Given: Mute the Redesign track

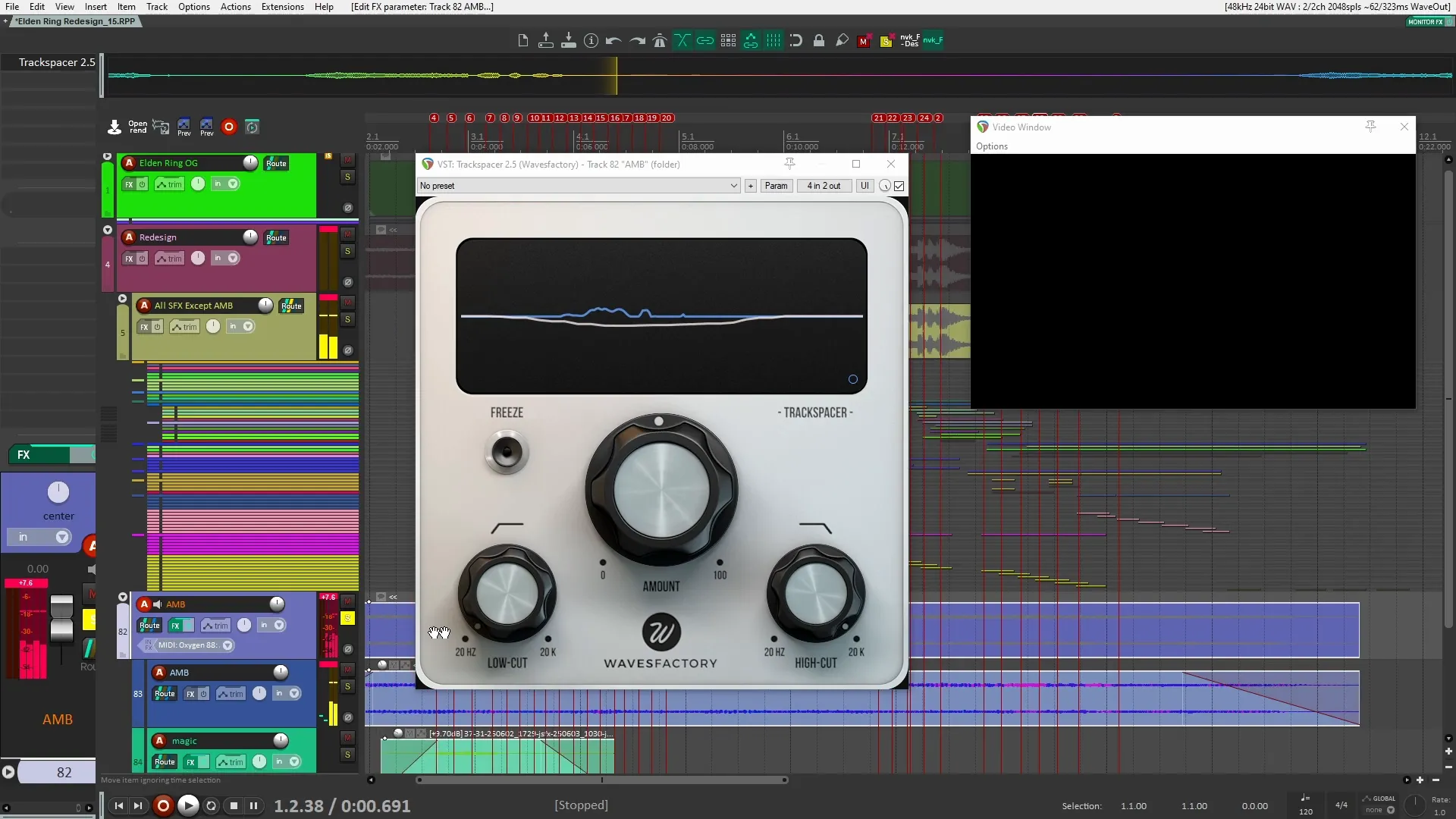Looking at the screenshot, I should (x=348, y=234).
